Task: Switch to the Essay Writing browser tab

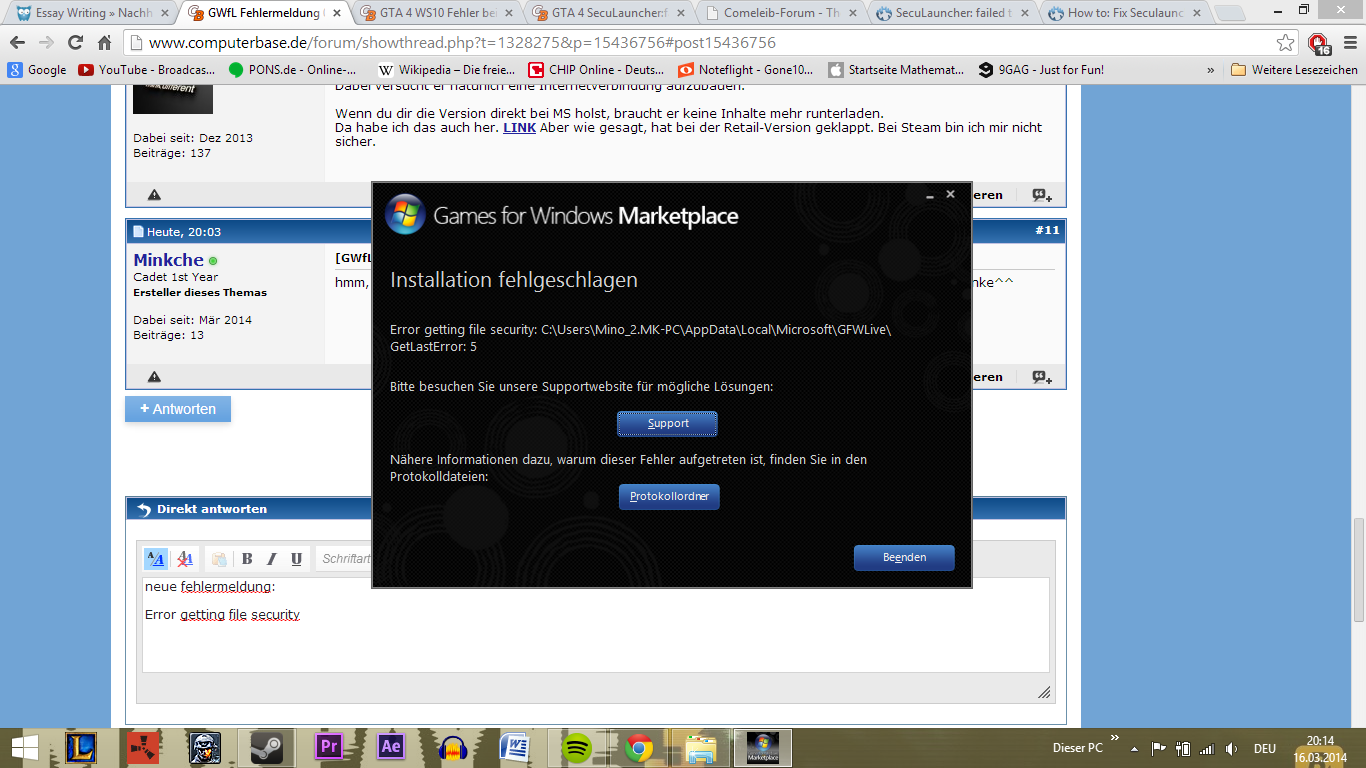Action: click(92, 14)
